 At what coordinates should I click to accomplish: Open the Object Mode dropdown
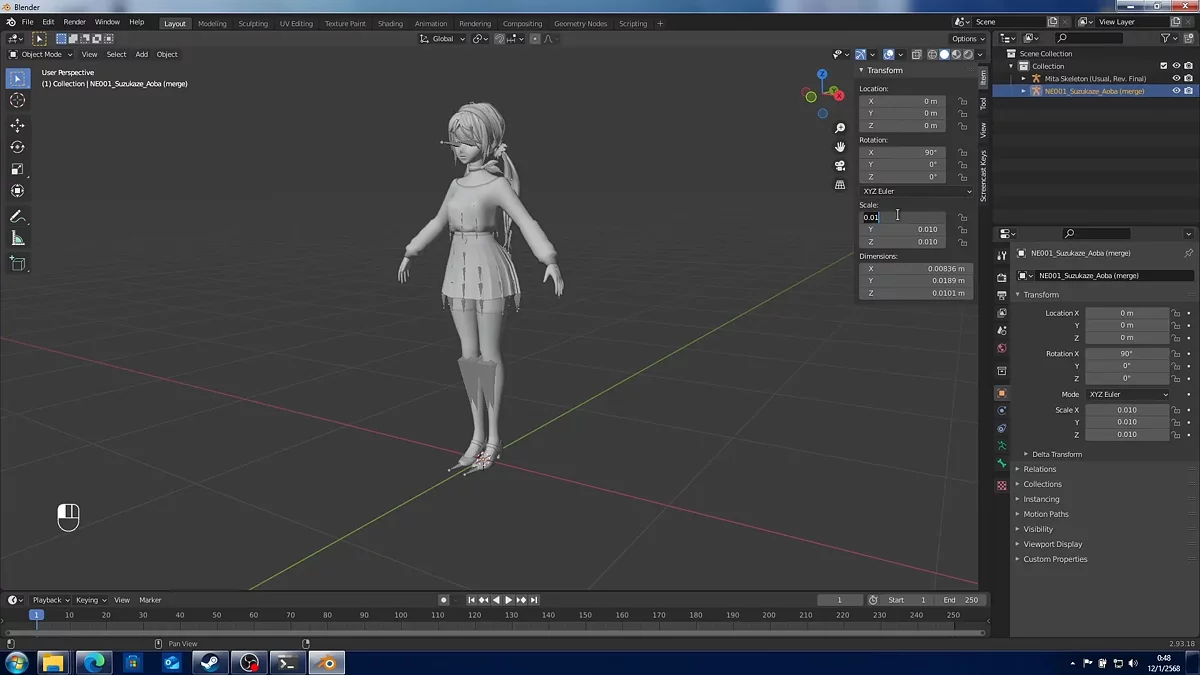41,54
